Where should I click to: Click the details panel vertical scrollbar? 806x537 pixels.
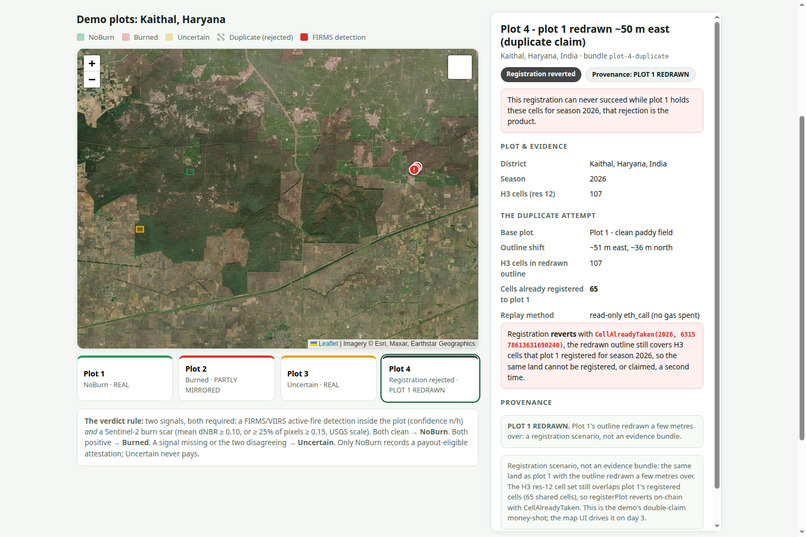pyautogui.click(x=717, y=254)
